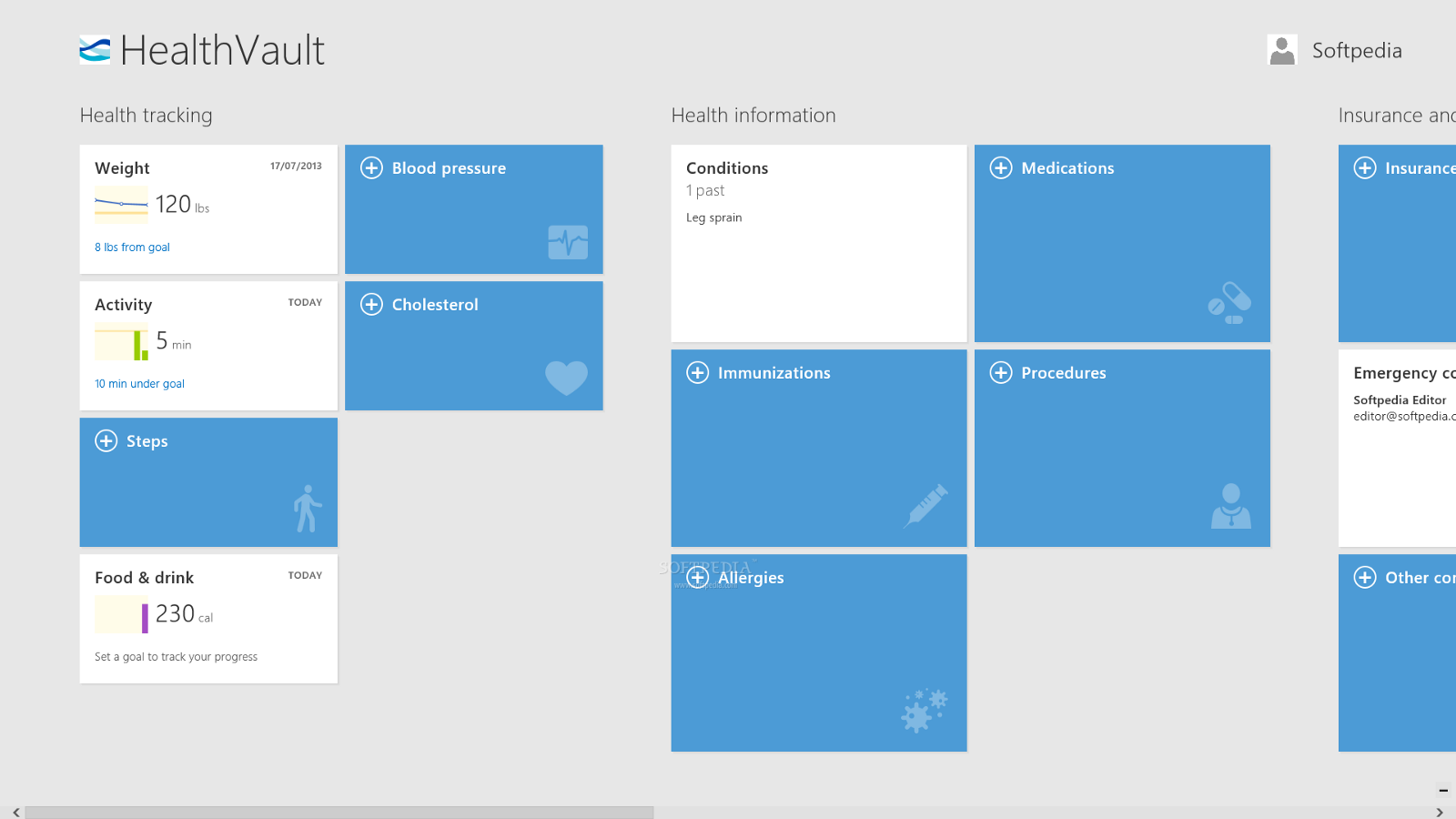Viewport: 1456px width, 819px height.
Task: Click the syringe icon on Immunizations tile
Action: [925, 505]
